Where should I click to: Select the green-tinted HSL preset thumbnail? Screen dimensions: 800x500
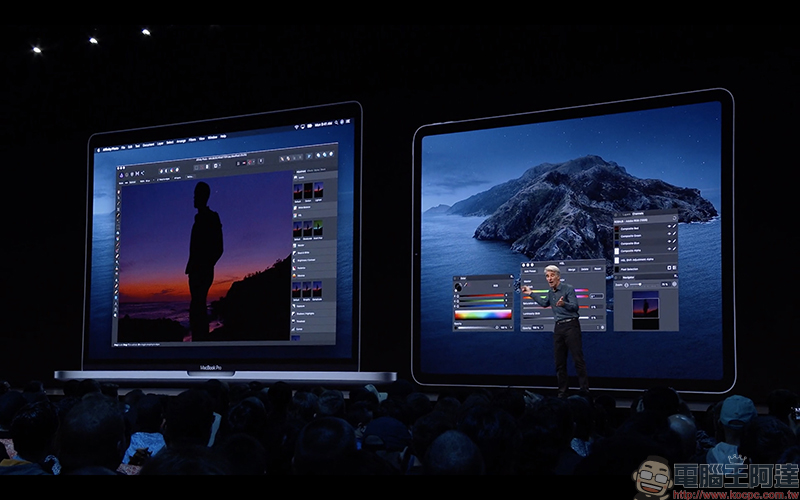pos(318,228)
